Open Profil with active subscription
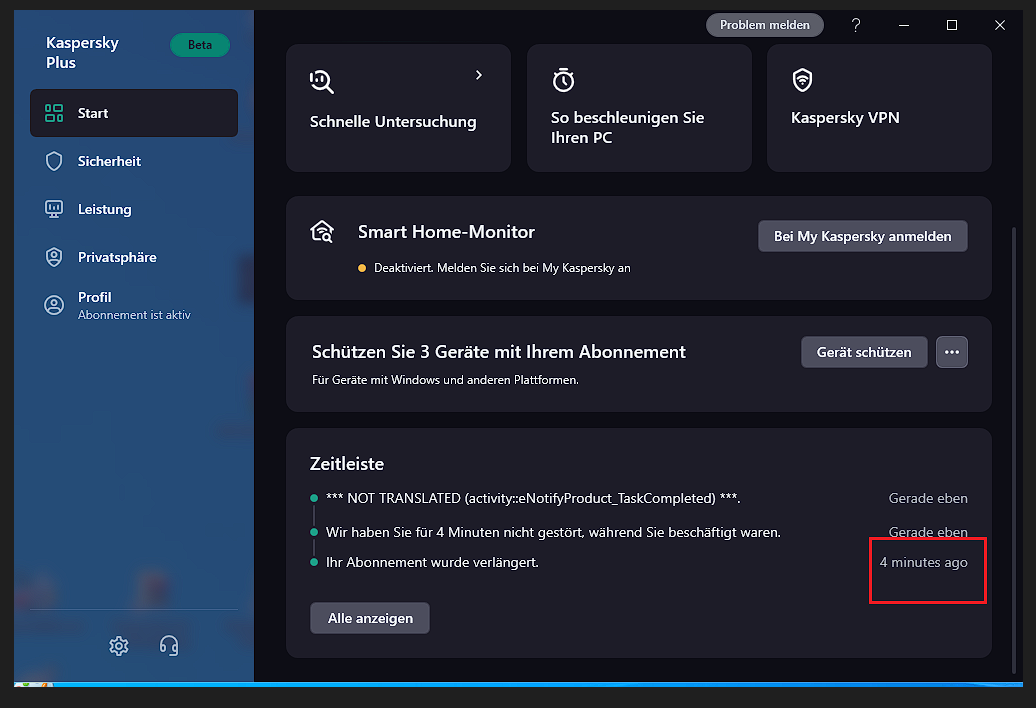 (x=133, y=305)
